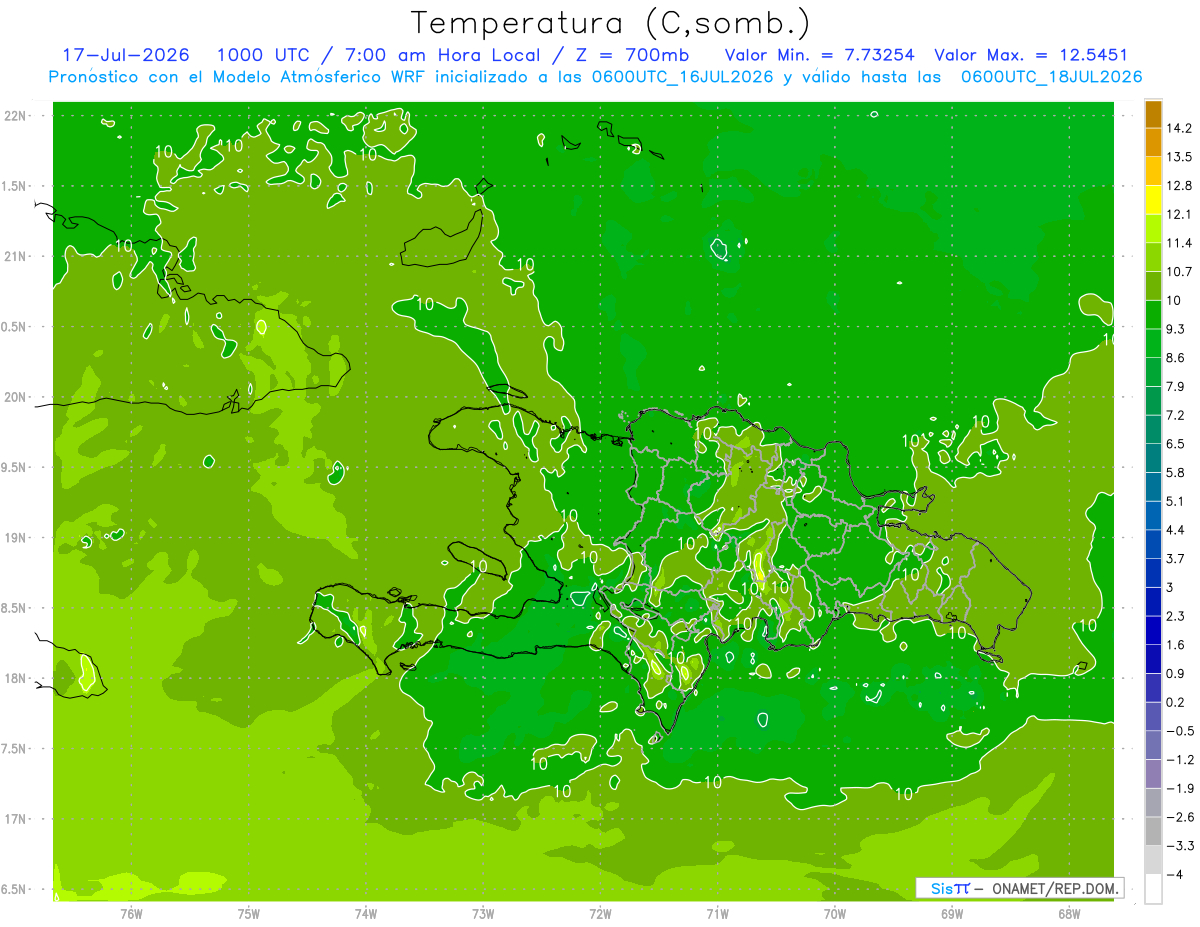The image size is (1200, 927).
Task: Click the '68W' longitude axis label
Action: [1069, 914]
